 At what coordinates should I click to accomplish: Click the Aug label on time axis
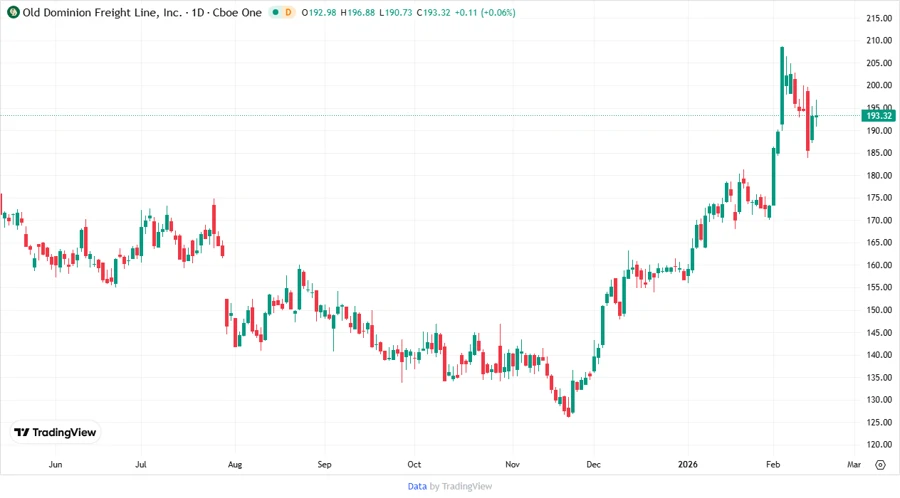coord(235,465)
